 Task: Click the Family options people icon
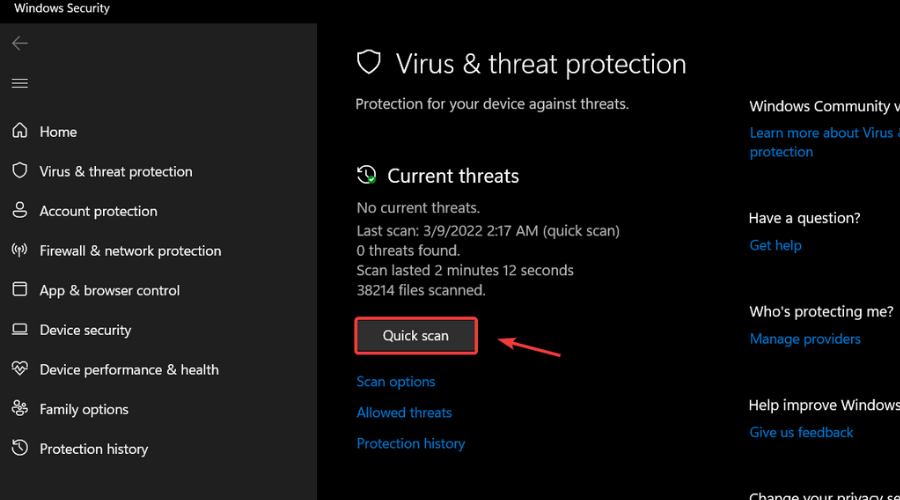tap(20, 409)
